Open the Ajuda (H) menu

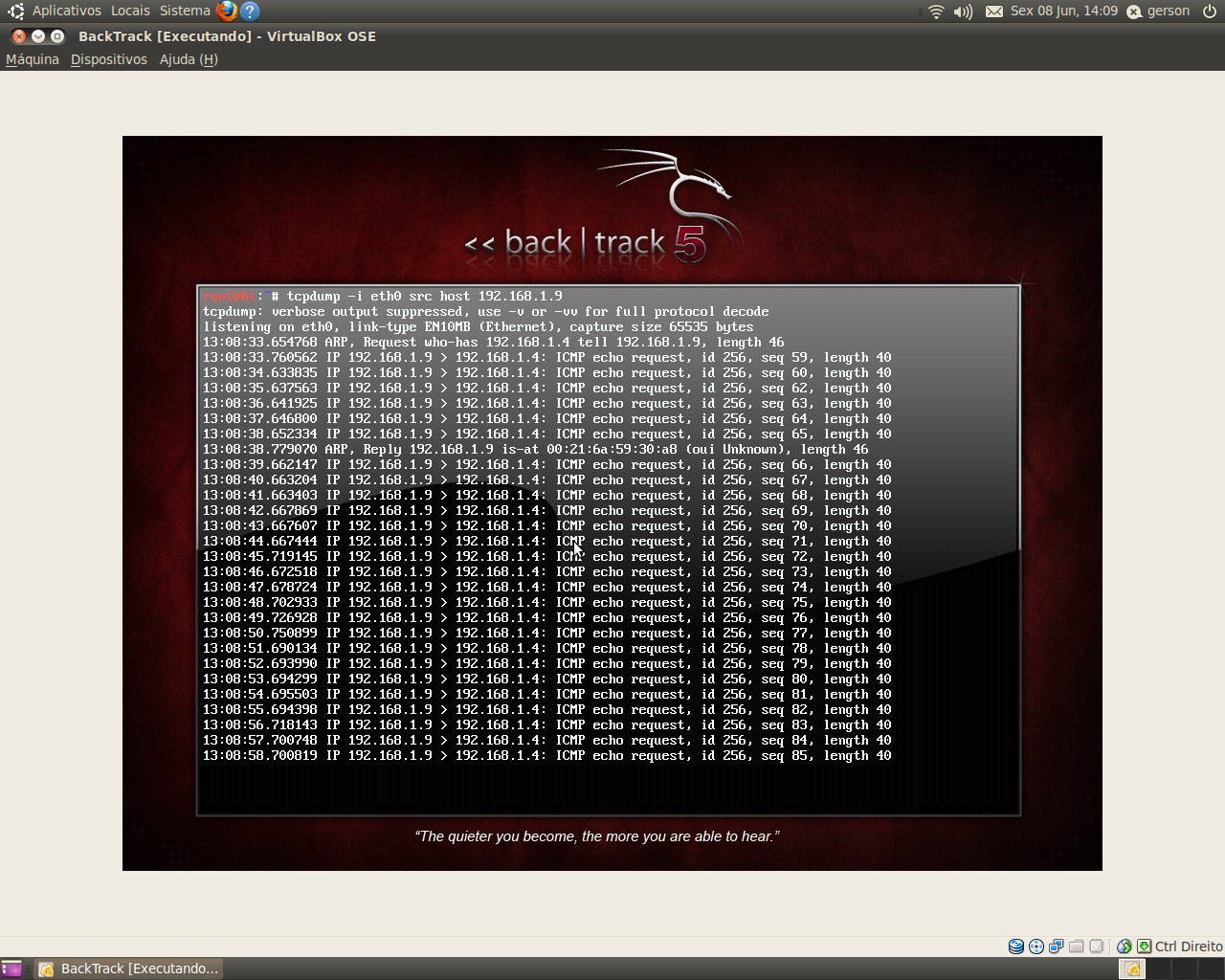coord(189,59)
